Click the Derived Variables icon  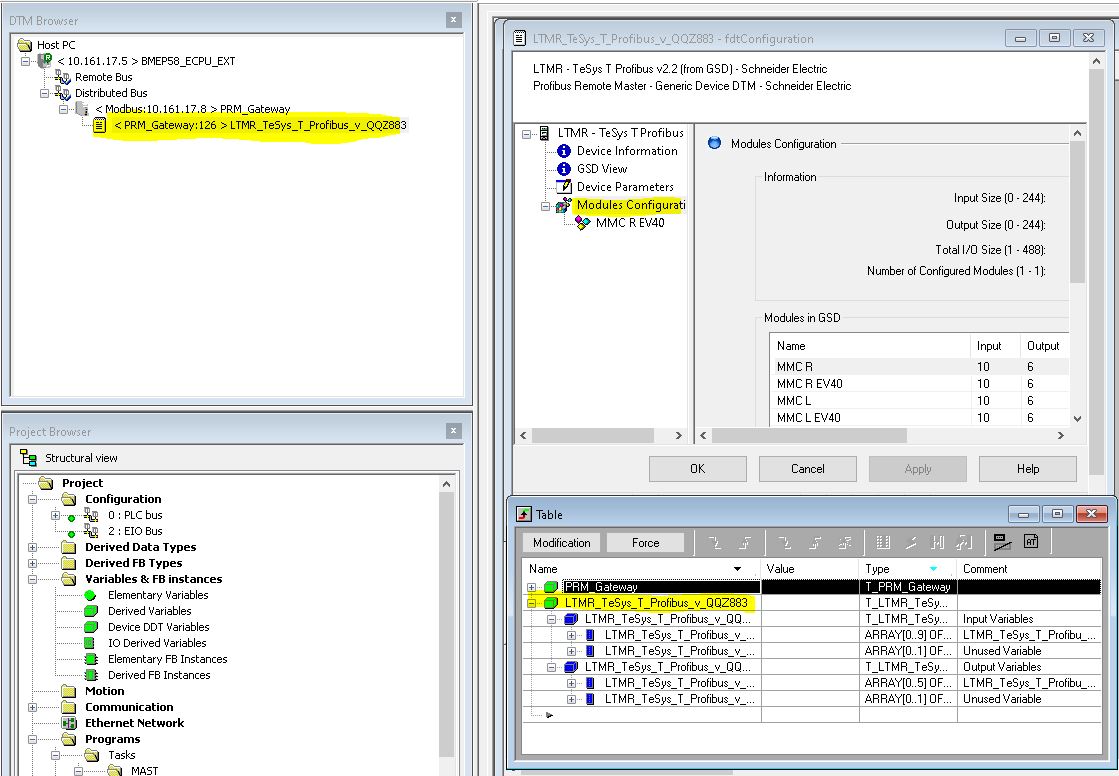point(91,611)
